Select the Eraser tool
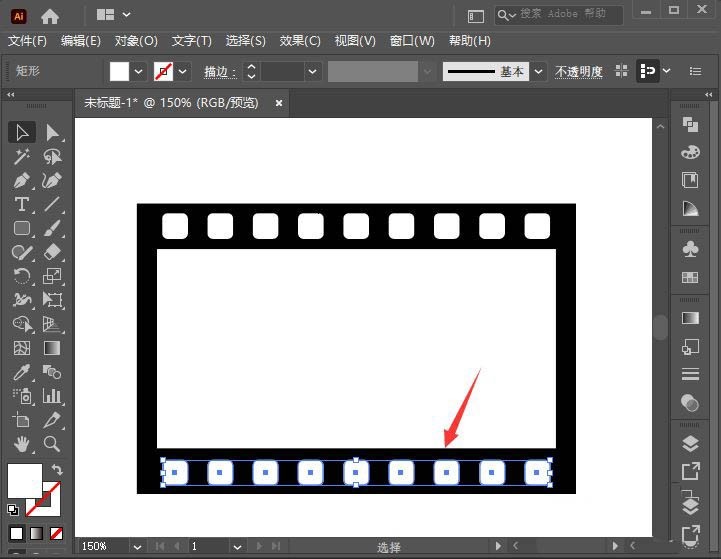The image size is (721, 559). click(52, 252)
